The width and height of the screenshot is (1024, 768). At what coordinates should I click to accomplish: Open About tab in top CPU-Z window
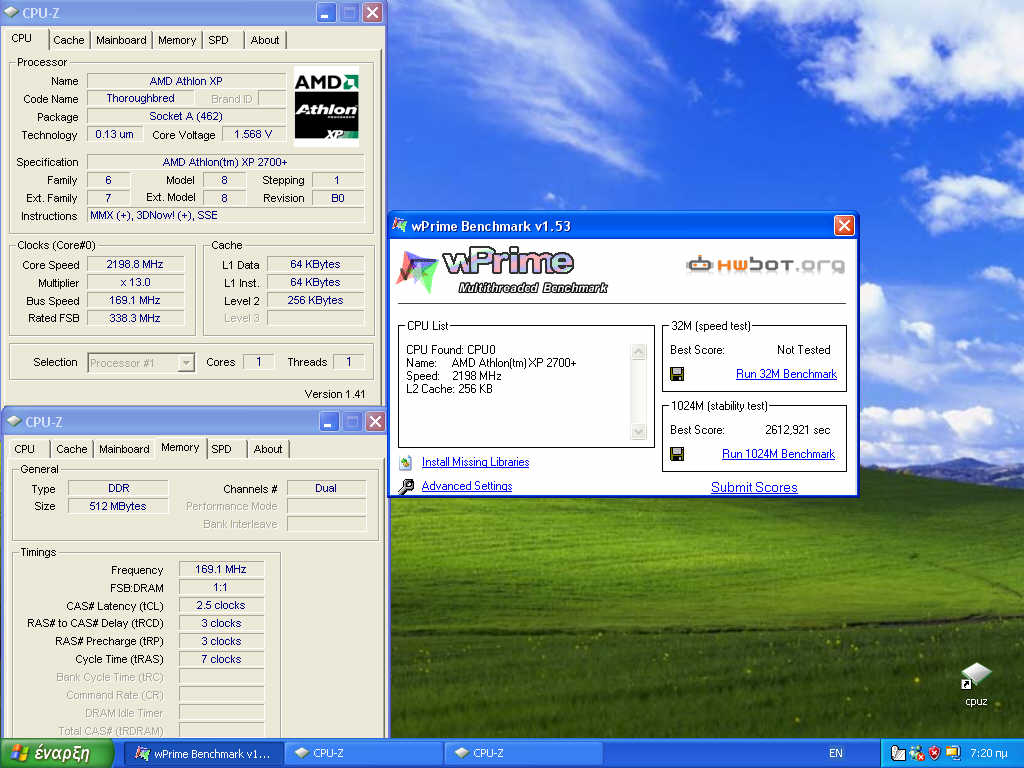(264, 40)
